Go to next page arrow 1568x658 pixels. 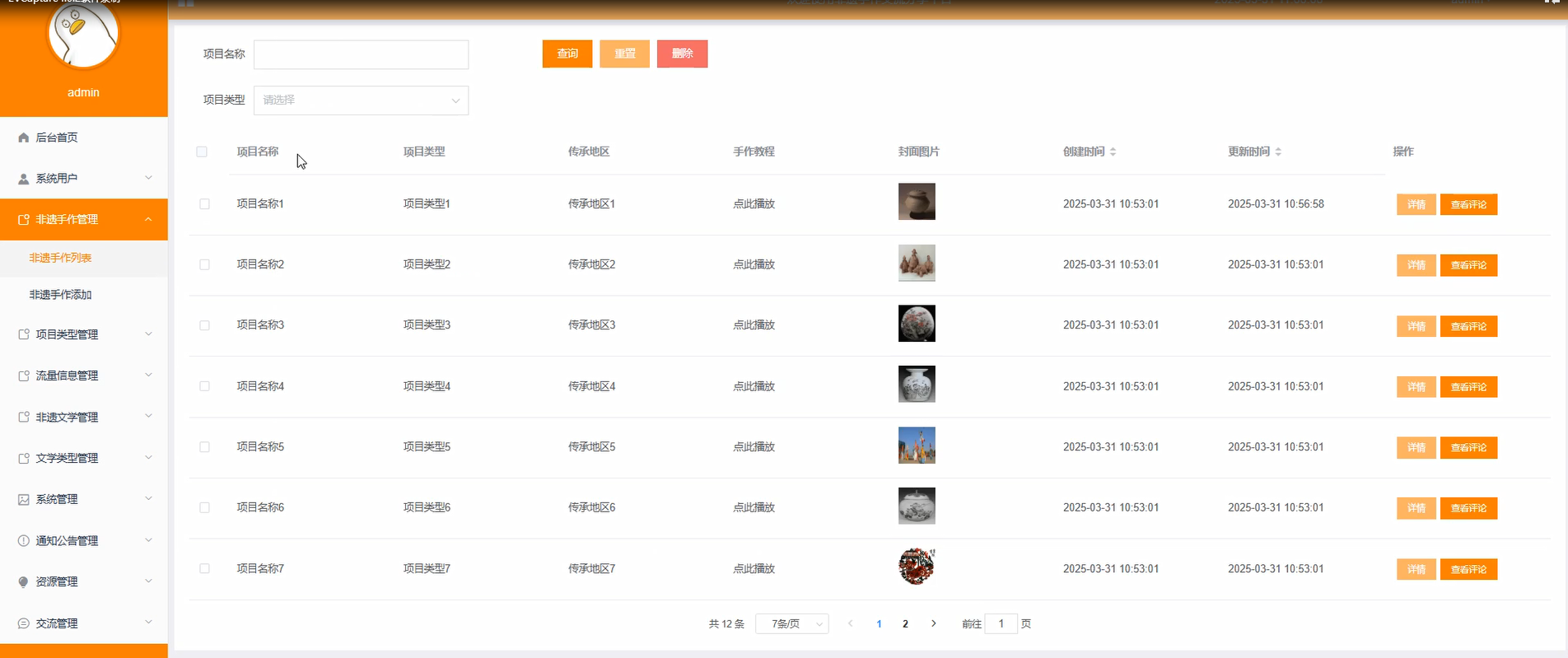pyautogui.click(x=933, y=623)
